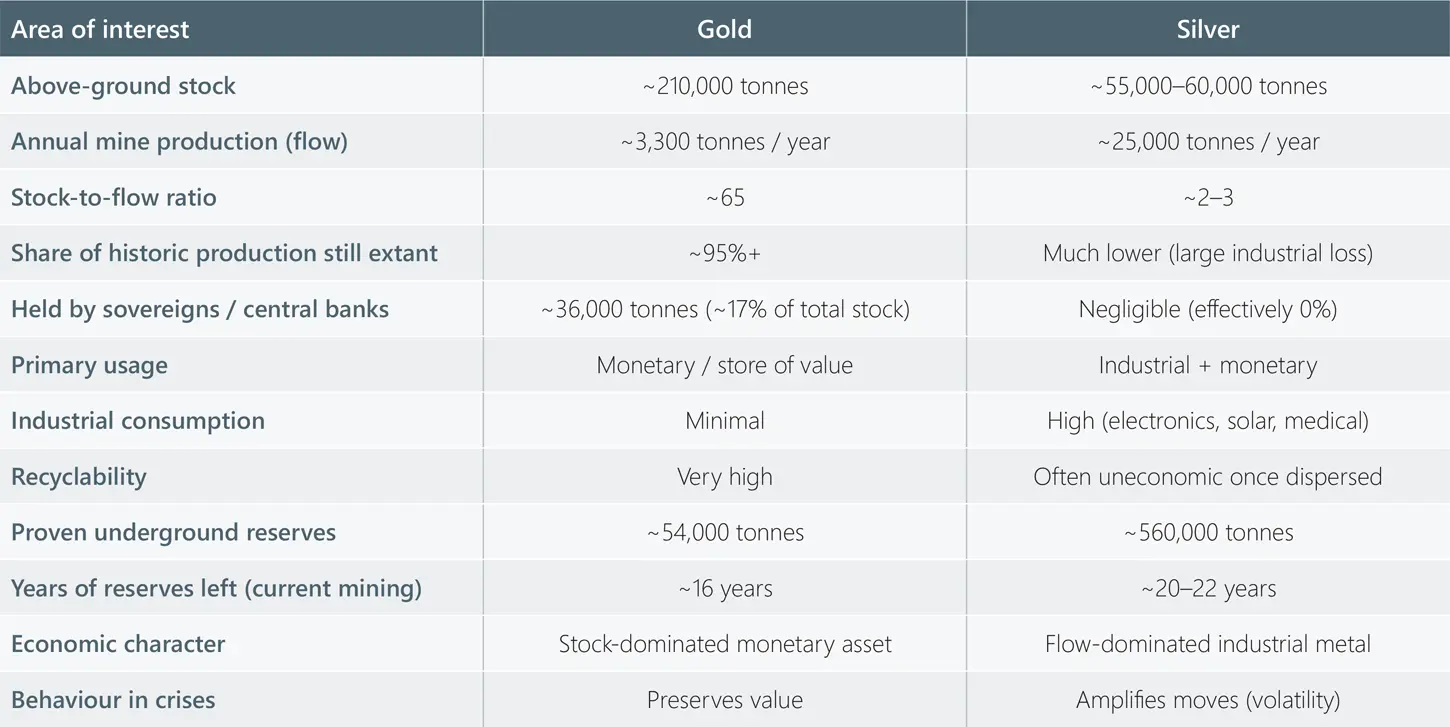Screen dimensions: 1450x727
Task: Select the 'Amplifies moves (volatility)' cell
Action: click(x=1208, y=700)
